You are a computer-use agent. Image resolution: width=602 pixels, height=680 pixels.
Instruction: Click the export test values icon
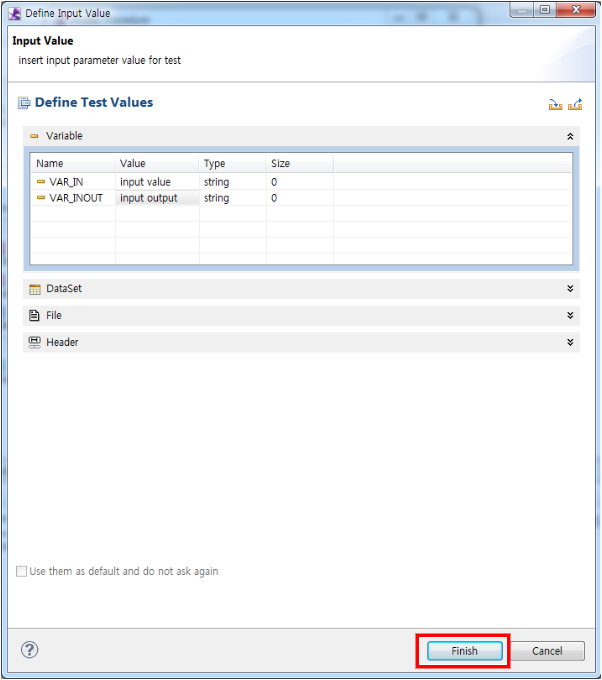point(575,105)
